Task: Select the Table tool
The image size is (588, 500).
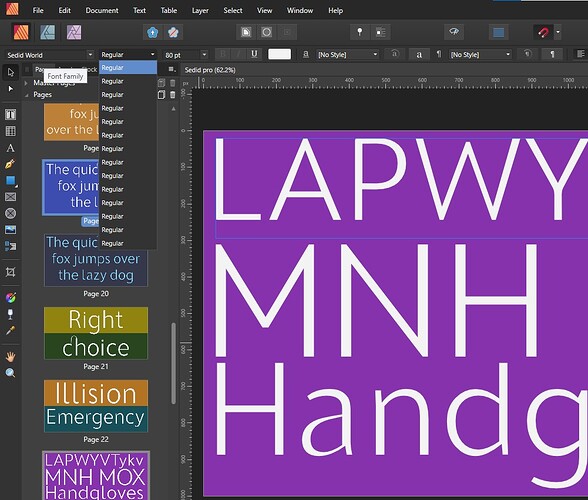Action: tap(10, 131)
